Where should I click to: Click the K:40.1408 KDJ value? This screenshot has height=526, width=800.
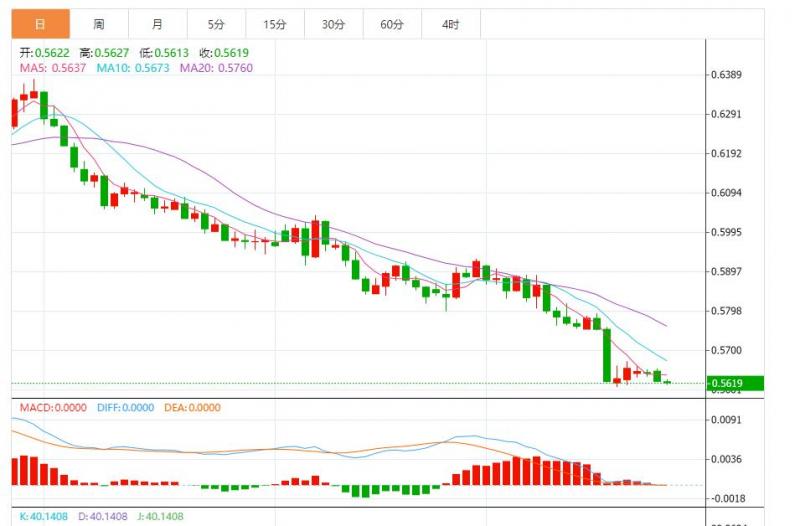click(43, 516)
